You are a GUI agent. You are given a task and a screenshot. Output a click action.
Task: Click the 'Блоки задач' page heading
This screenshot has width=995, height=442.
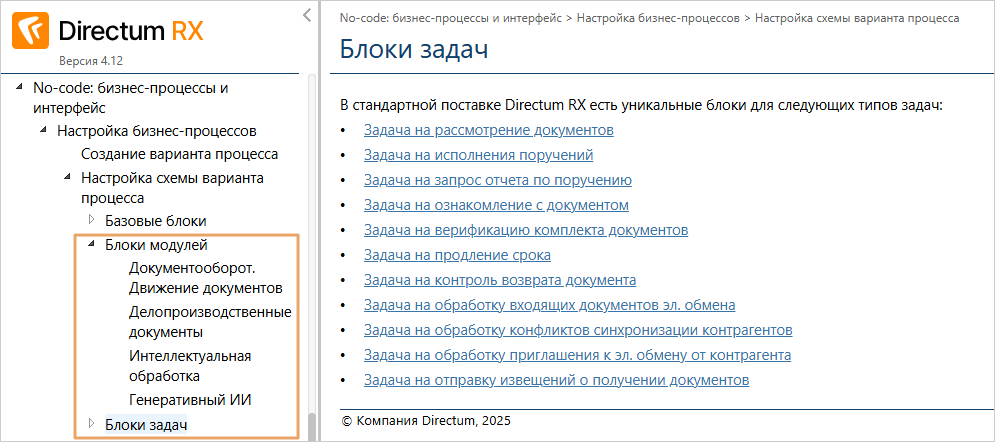click(414, 49)
